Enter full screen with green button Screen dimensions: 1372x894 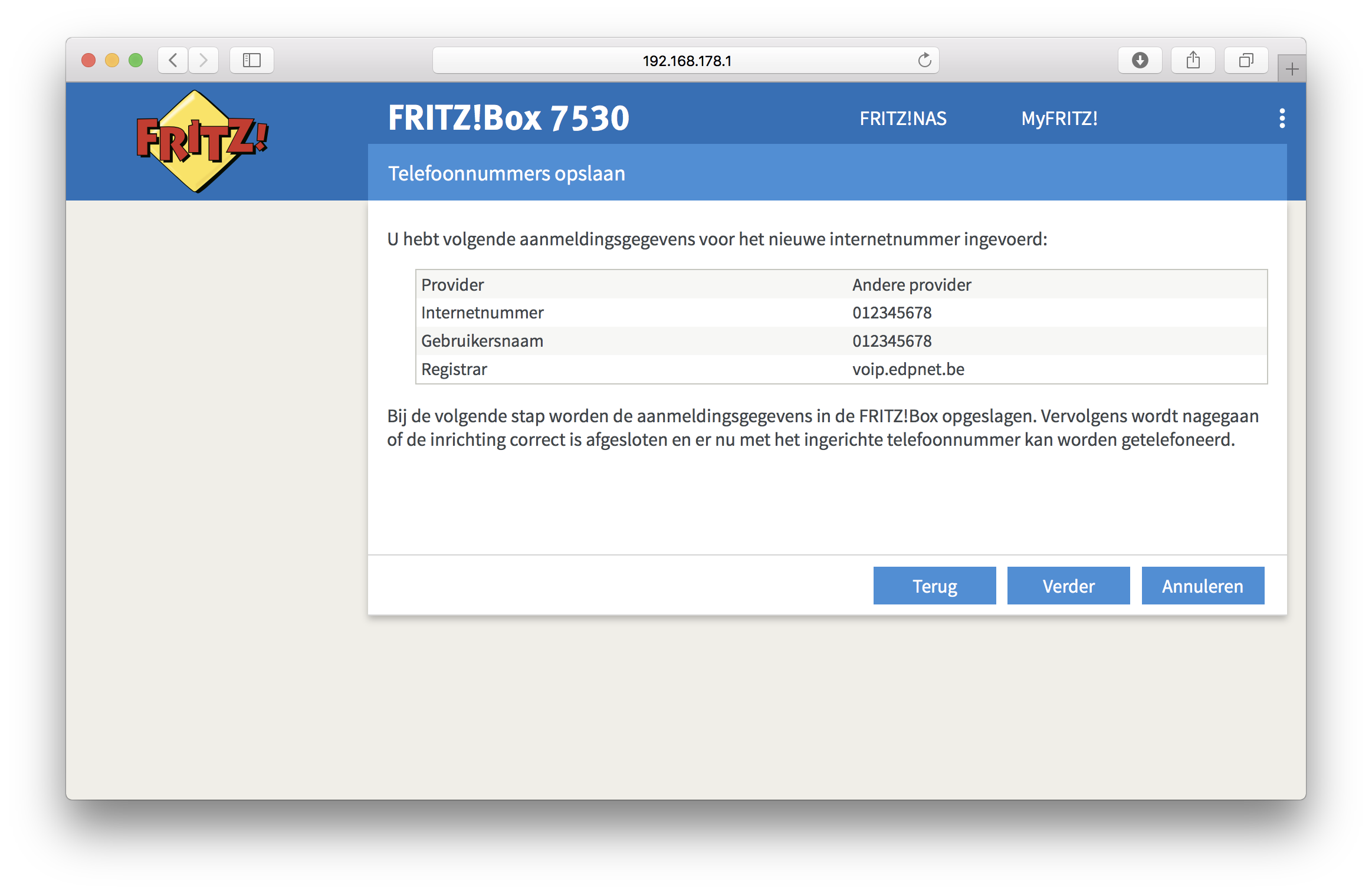[x=136, y=60]
